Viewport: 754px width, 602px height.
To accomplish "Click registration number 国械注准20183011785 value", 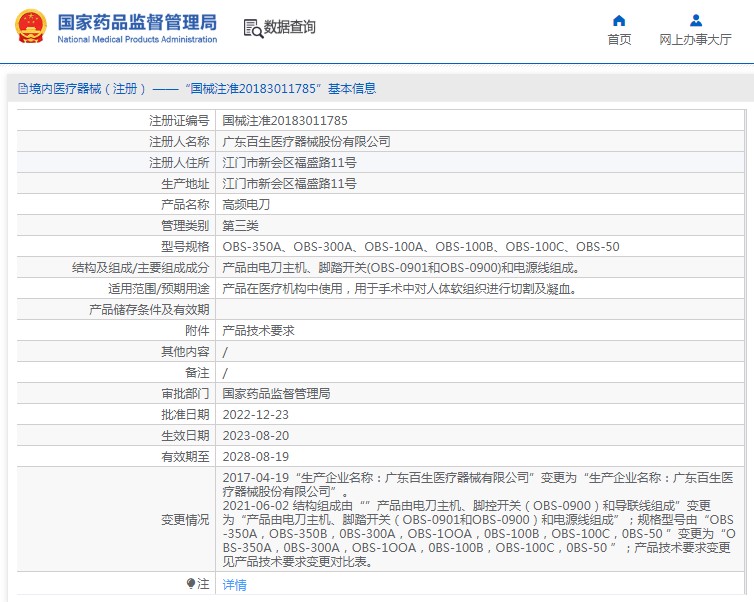I will (x=285, y=121).
